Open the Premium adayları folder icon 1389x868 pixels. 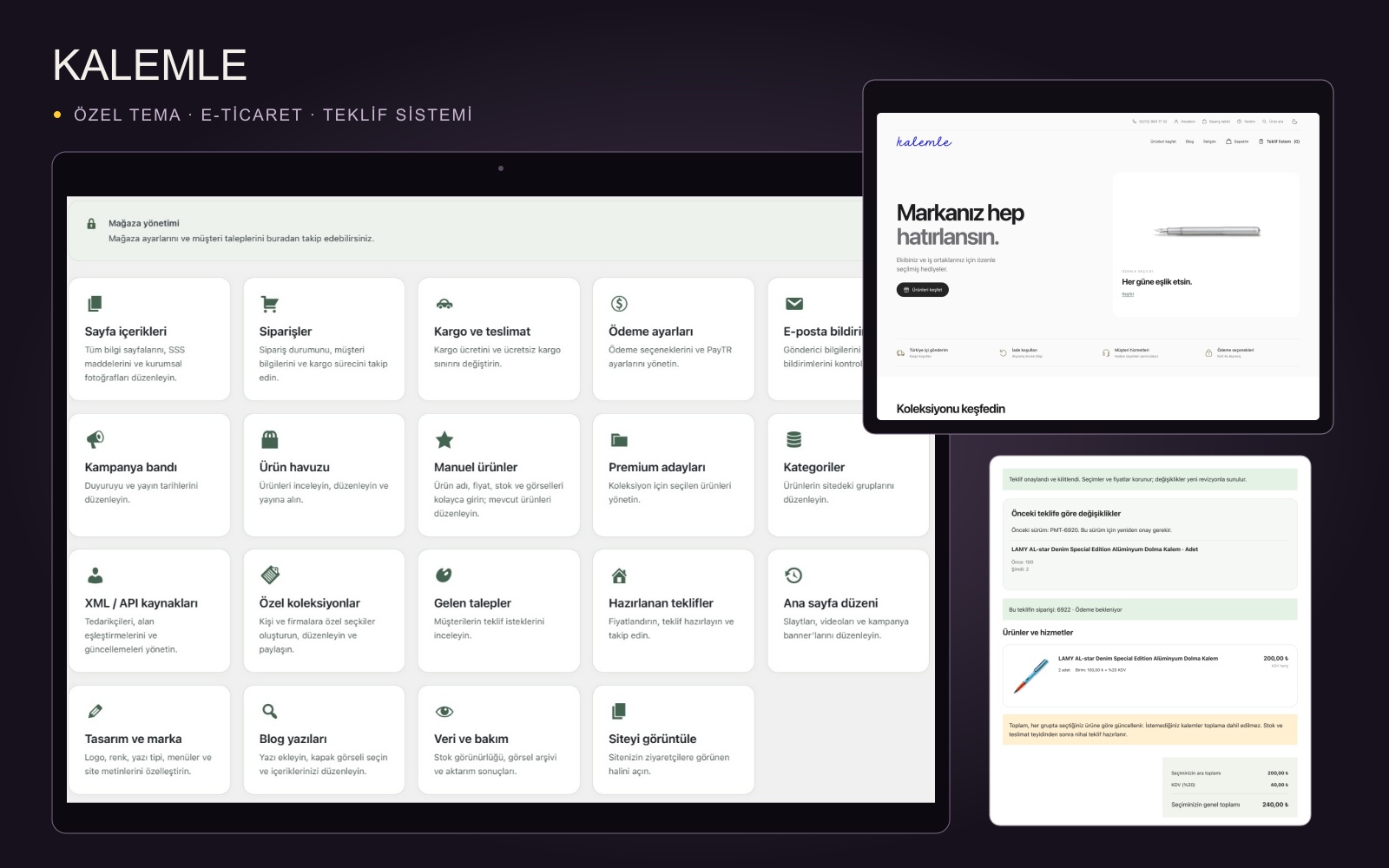coord(619,440)
